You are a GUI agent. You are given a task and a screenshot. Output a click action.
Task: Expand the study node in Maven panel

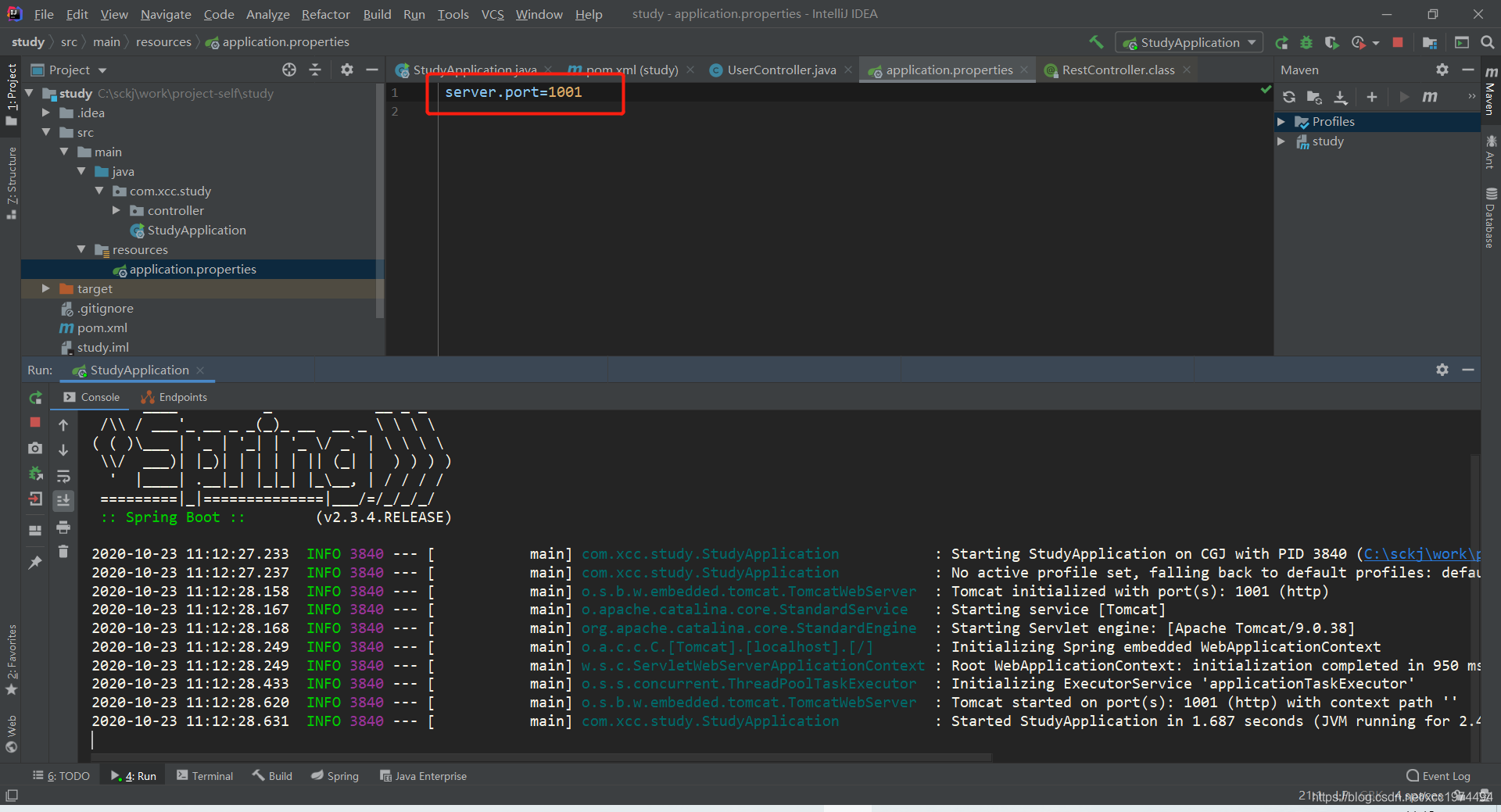[1281, 141]
